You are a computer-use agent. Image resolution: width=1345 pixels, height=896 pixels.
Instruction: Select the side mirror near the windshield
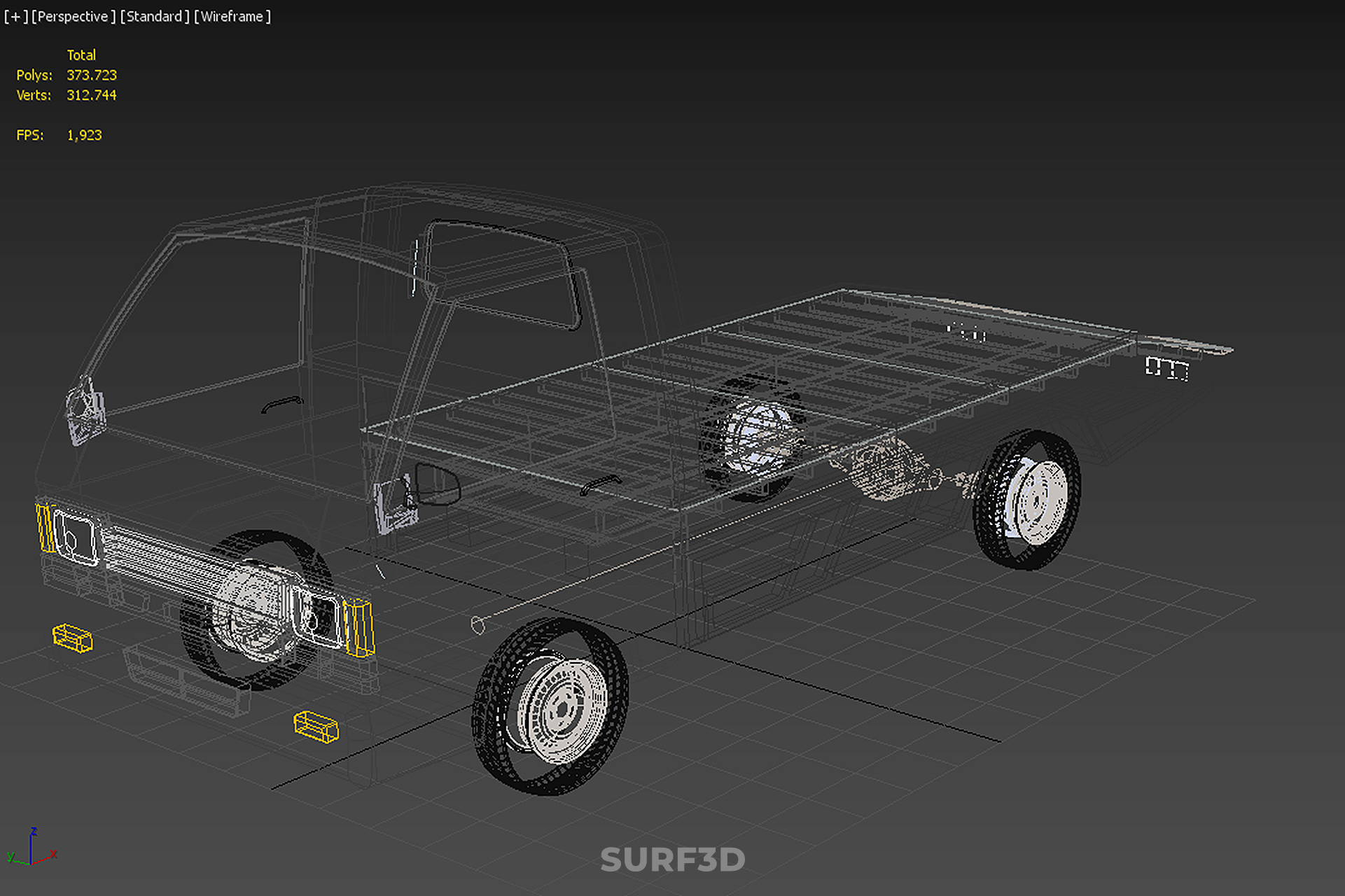point(85,411)
